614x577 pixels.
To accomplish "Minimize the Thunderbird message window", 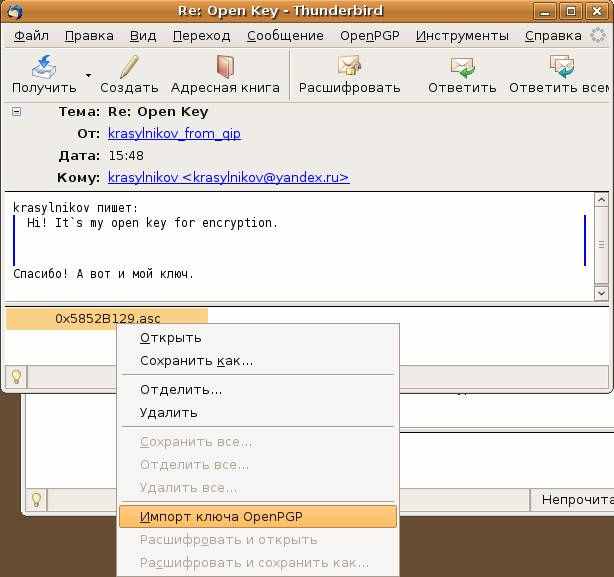I will [x=545, y=11].
